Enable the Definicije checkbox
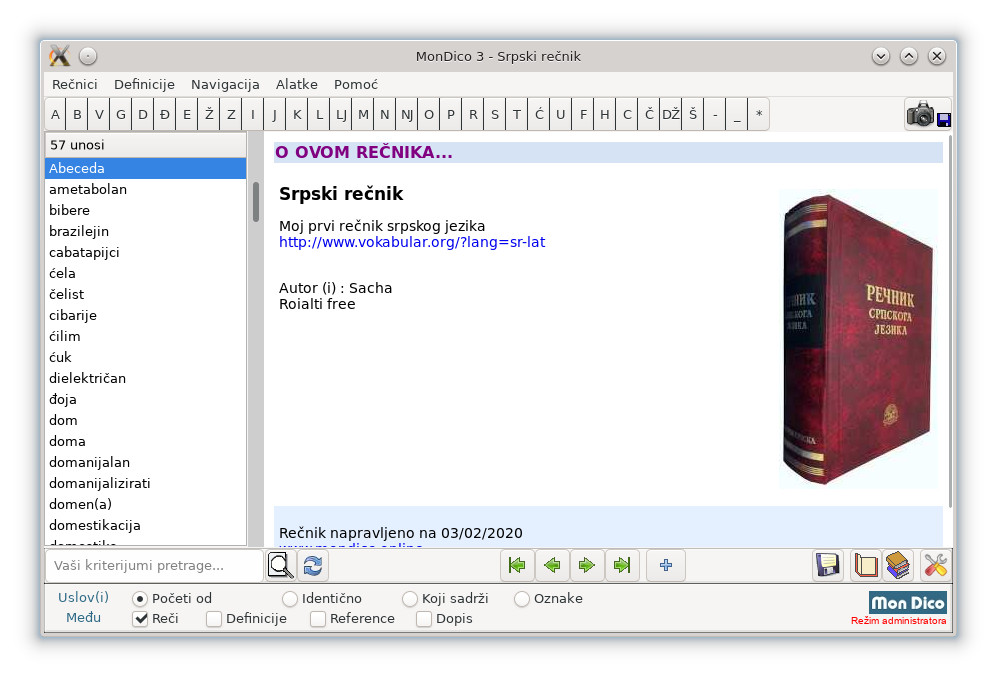Screen dimensions: 997x677 click(214, 619)
